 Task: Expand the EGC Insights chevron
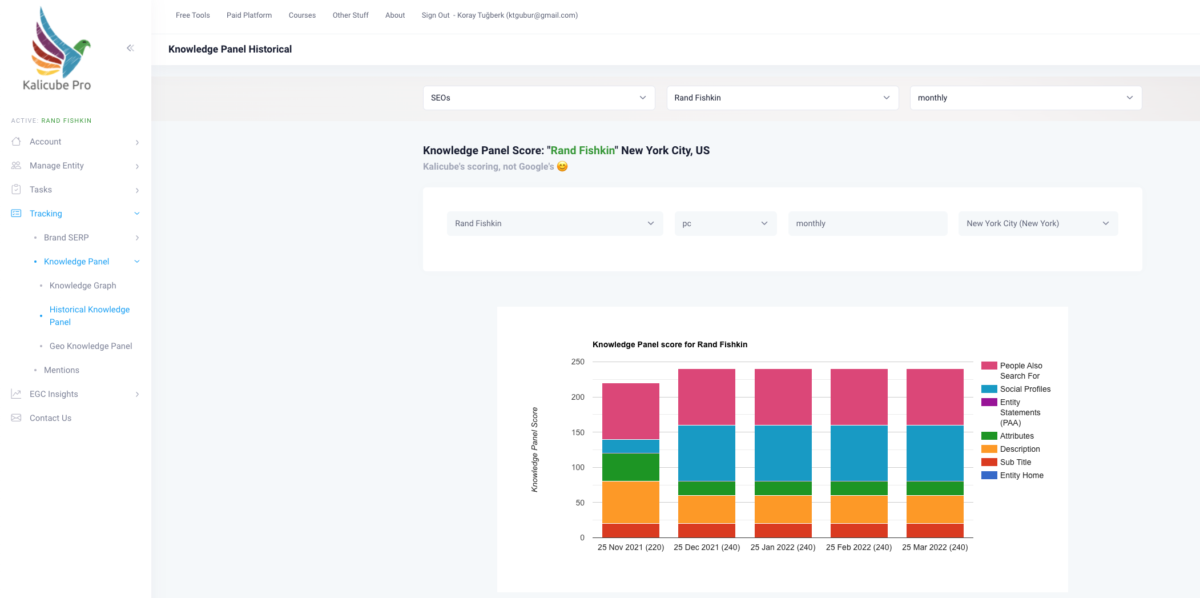tap(137, 394)
